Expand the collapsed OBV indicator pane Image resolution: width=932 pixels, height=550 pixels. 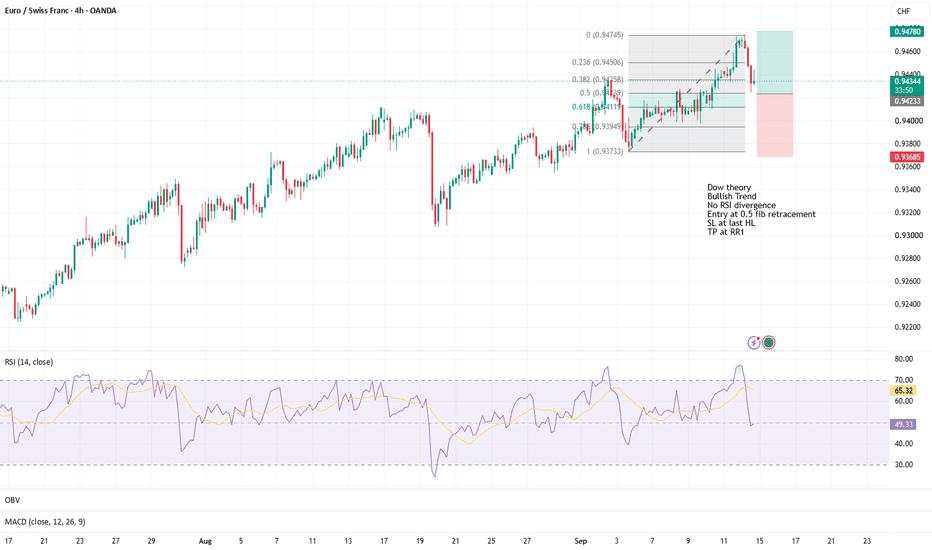(x=12, y=500)
